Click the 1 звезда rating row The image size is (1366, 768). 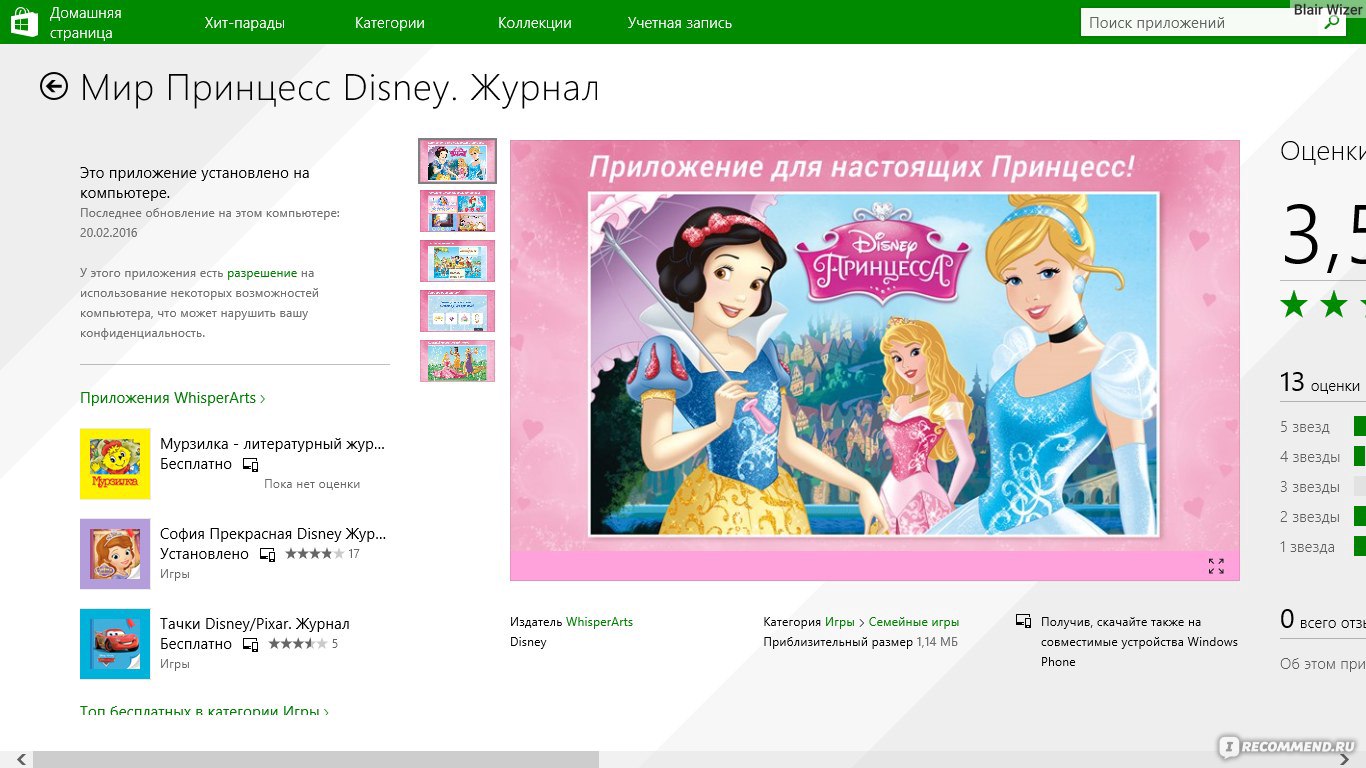click(x=1322, y=547)
